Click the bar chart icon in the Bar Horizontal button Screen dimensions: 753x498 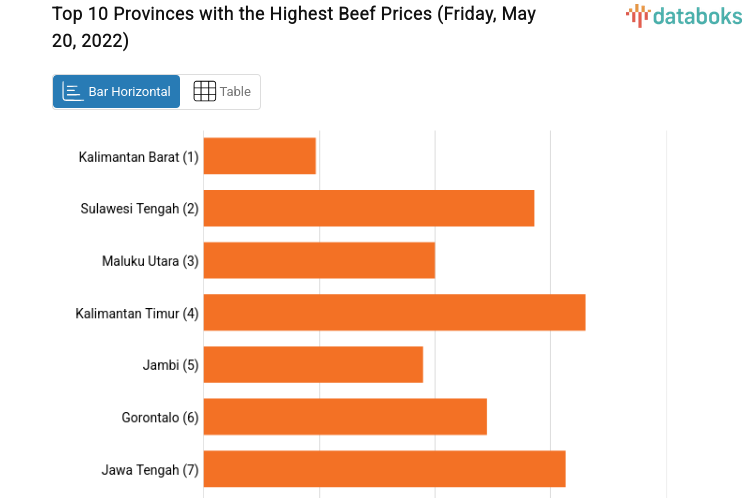coord(73,92)
